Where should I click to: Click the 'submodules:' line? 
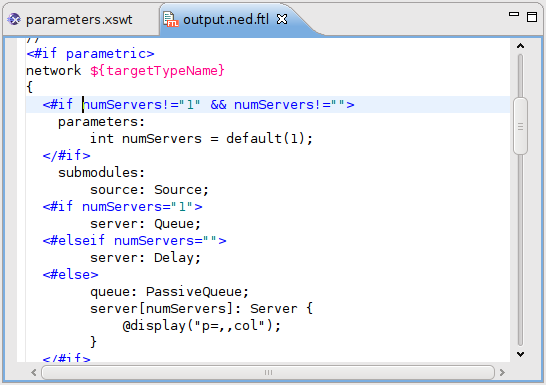pos(101,173)
